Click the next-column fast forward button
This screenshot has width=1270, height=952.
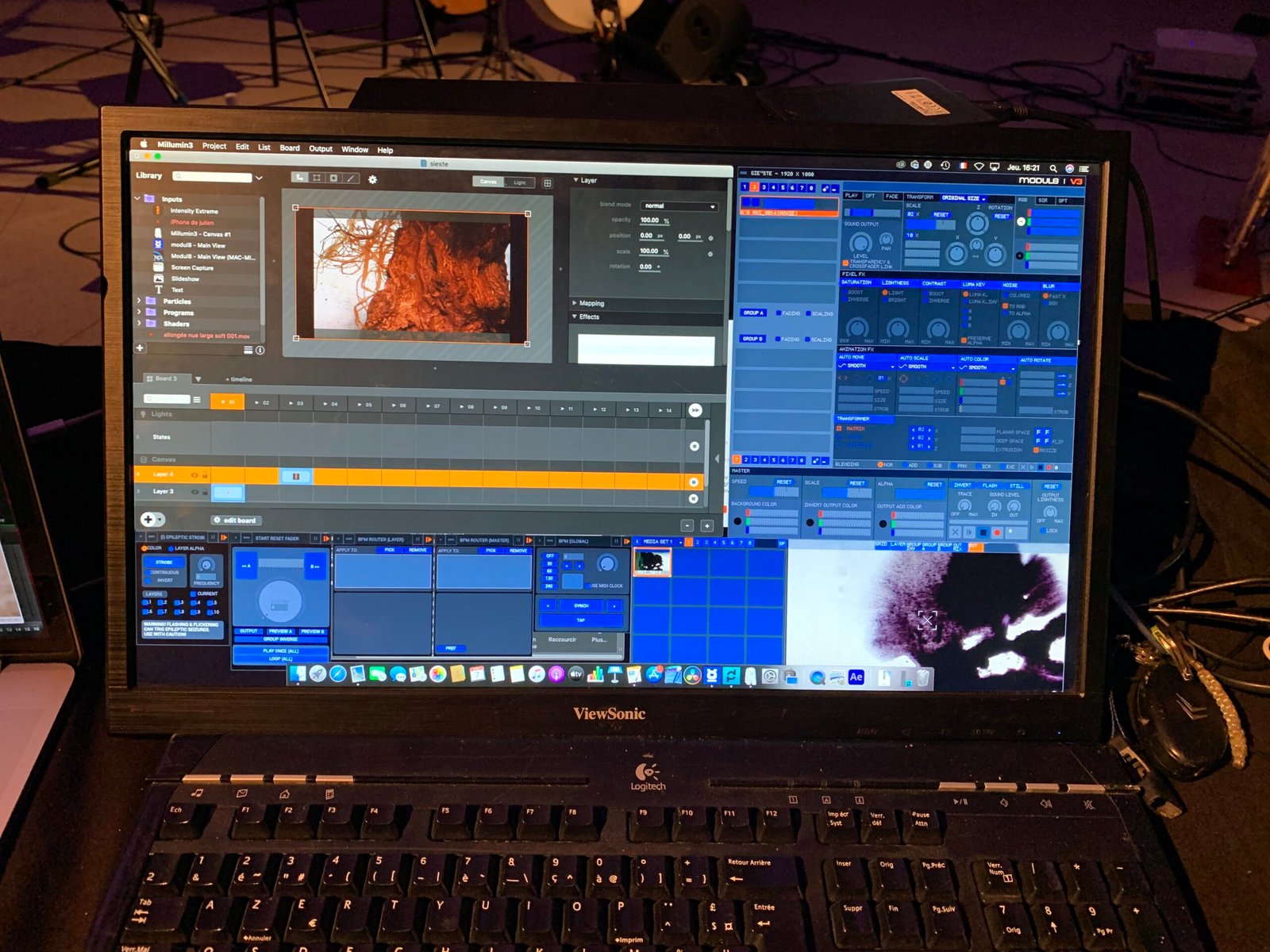pyautogui.click(x=695, y=410)
